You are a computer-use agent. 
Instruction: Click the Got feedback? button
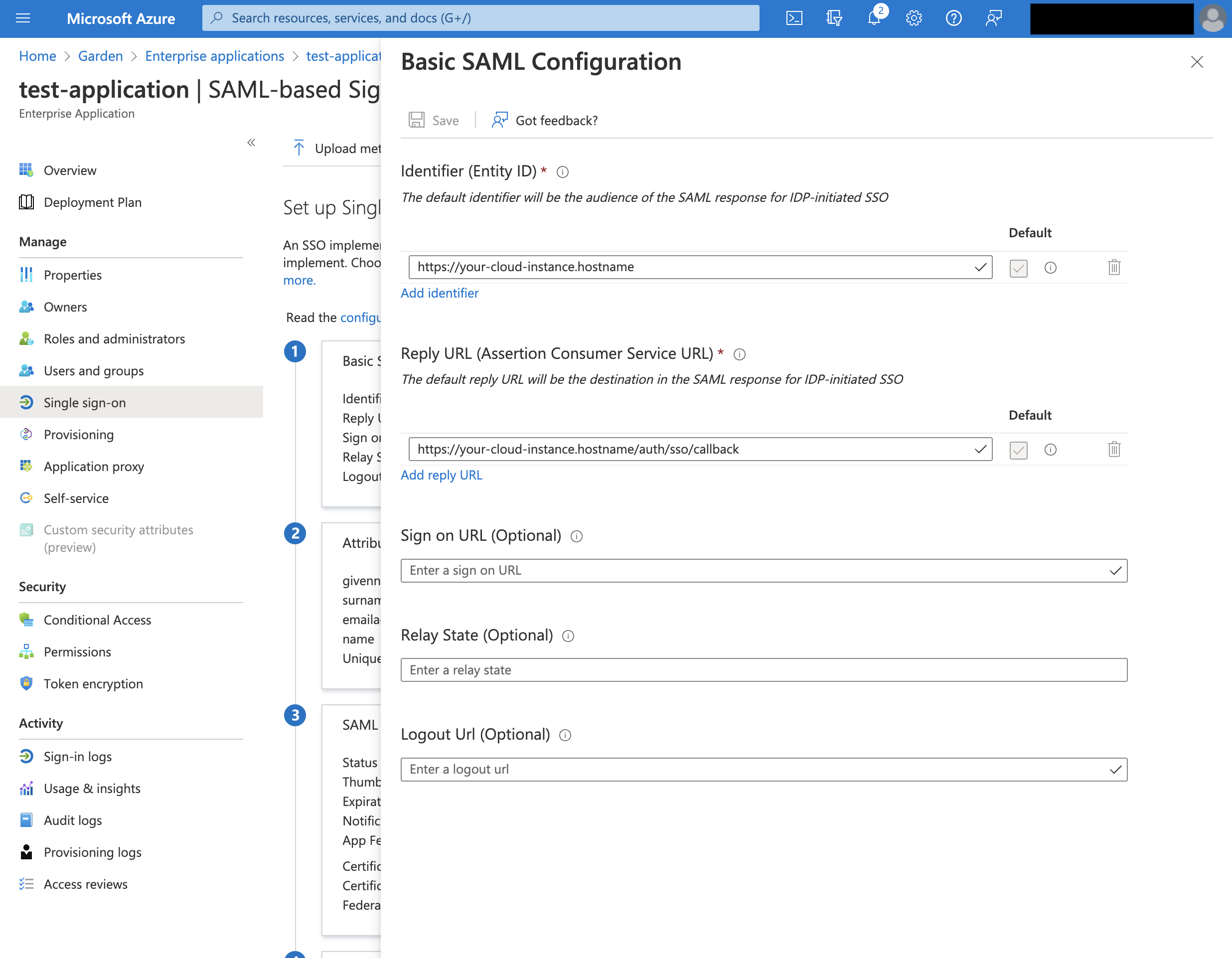(545, 120)
